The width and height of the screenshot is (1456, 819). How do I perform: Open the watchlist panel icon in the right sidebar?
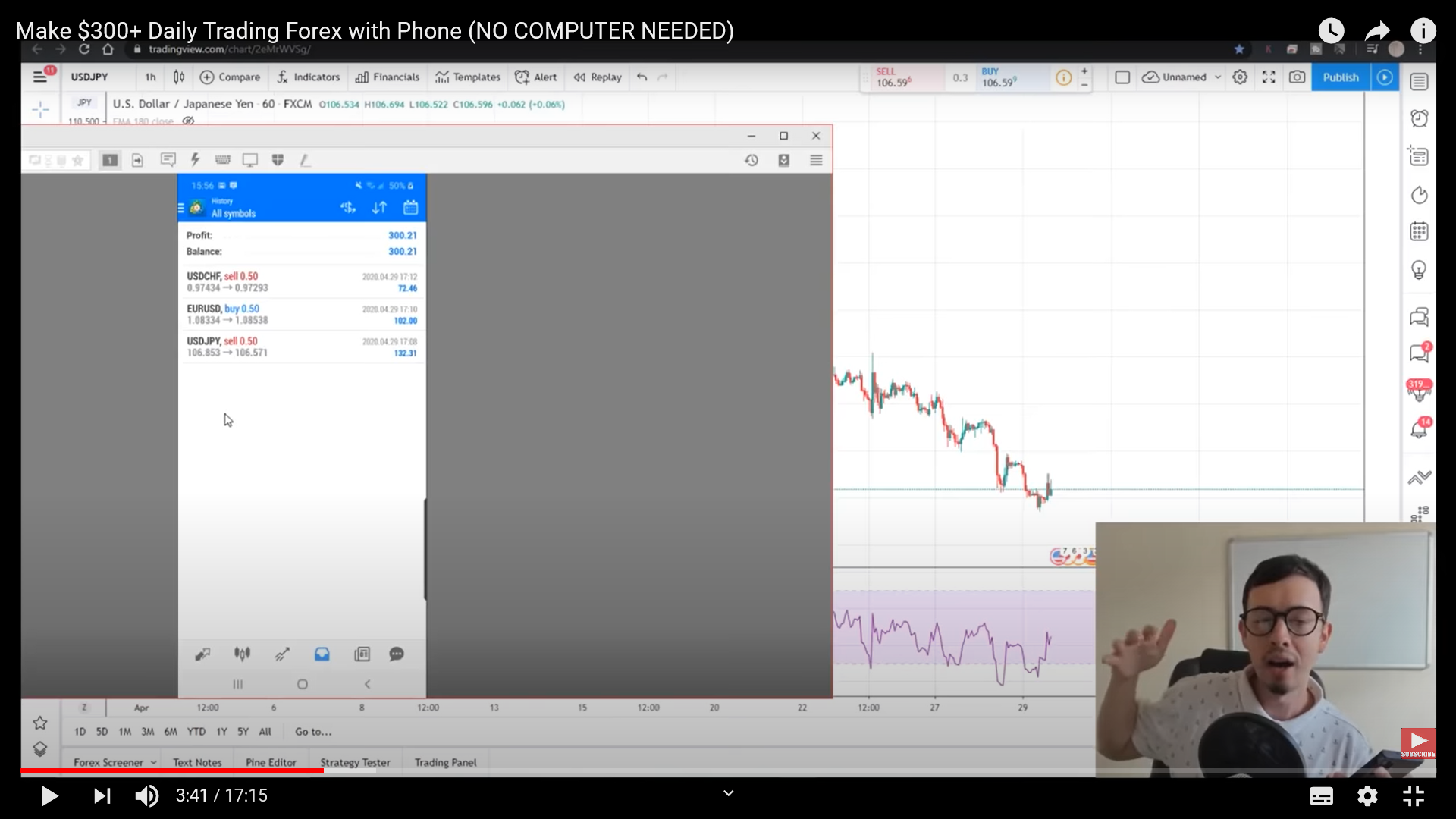[1419, 82]
